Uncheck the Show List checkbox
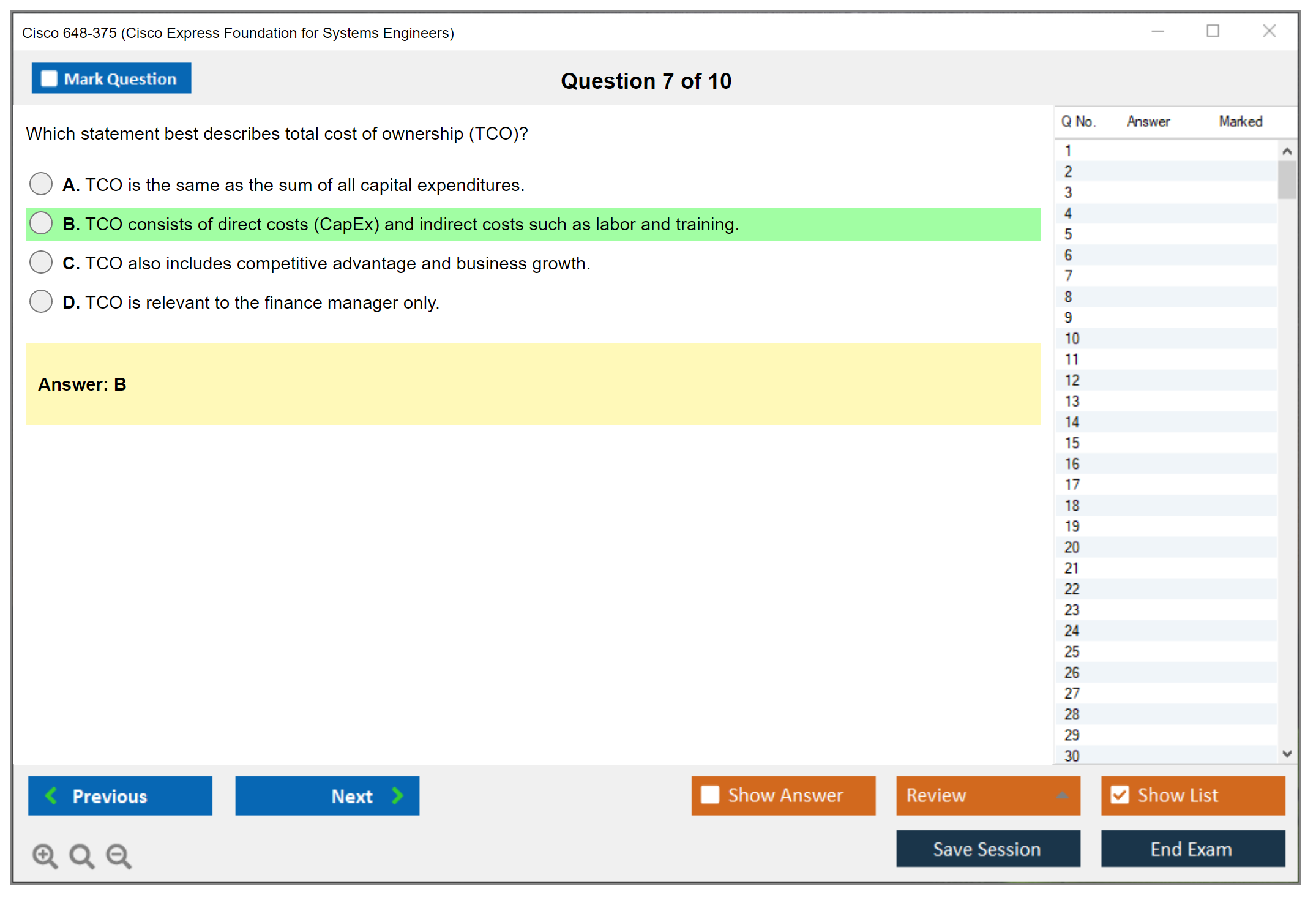 coord(1120,795)
